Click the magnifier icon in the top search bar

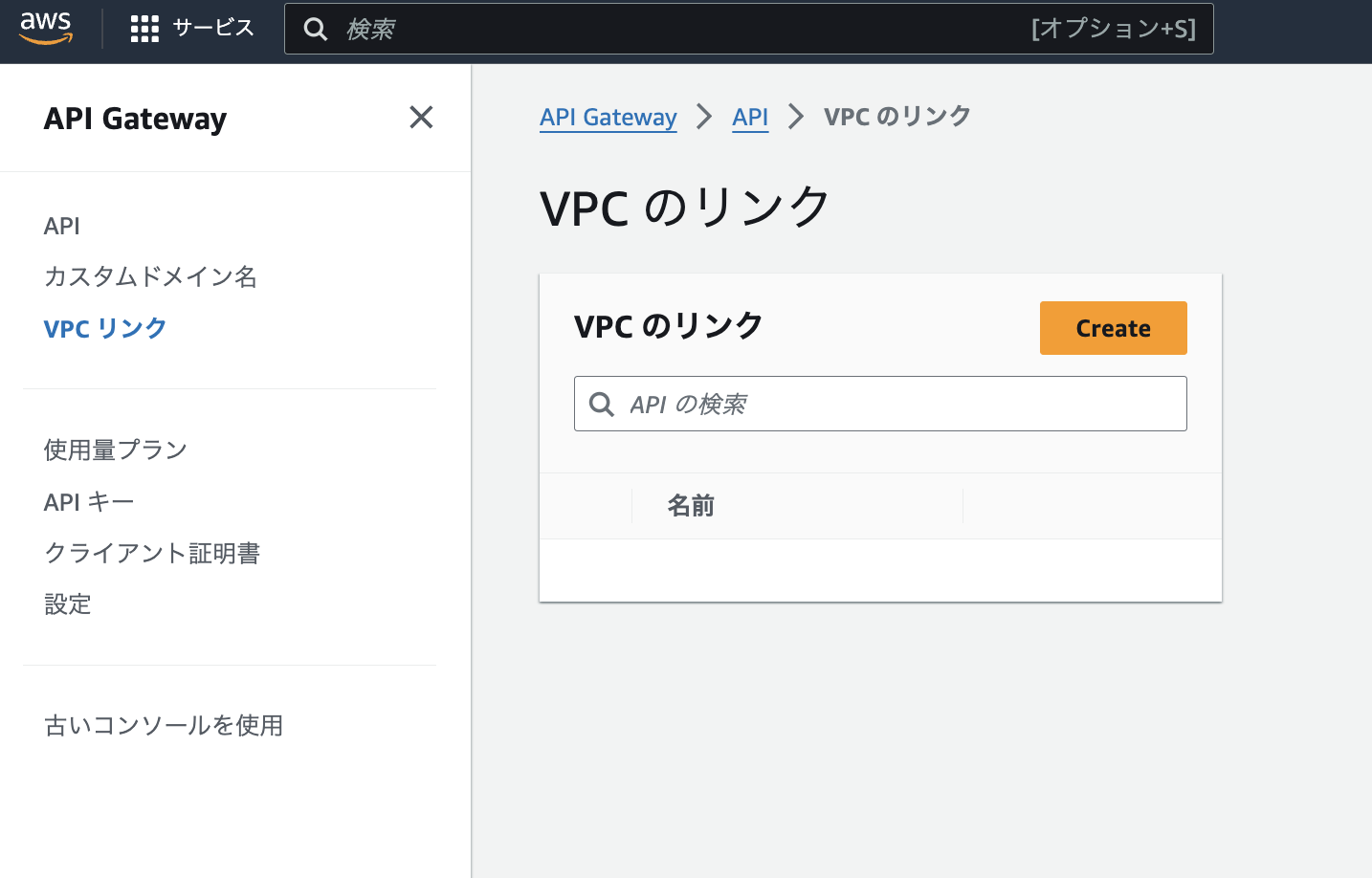click(x=316, y=30)
